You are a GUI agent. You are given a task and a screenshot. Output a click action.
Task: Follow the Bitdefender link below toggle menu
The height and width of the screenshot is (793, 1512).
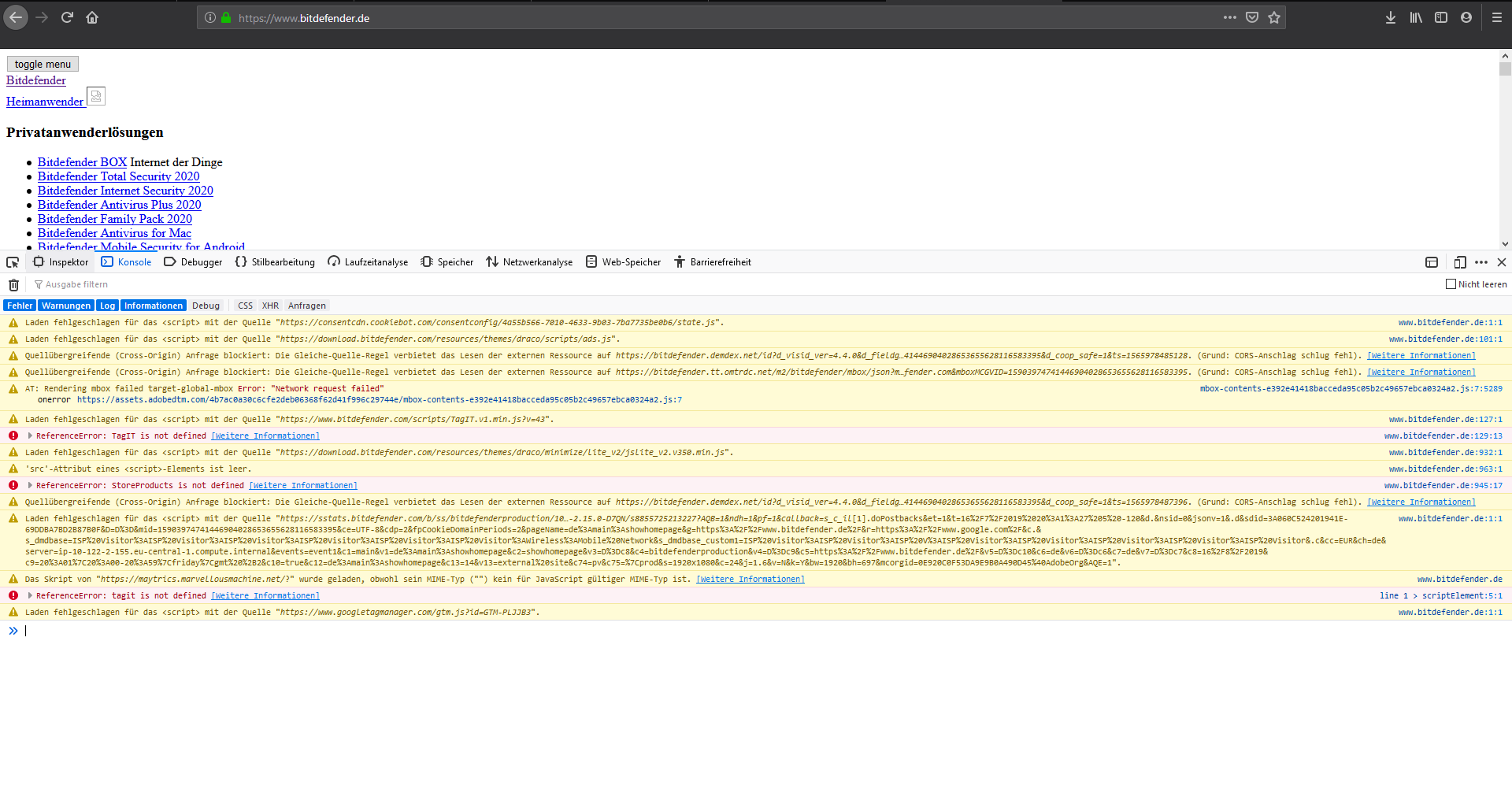pyautogui.click(x=36, y=80)
